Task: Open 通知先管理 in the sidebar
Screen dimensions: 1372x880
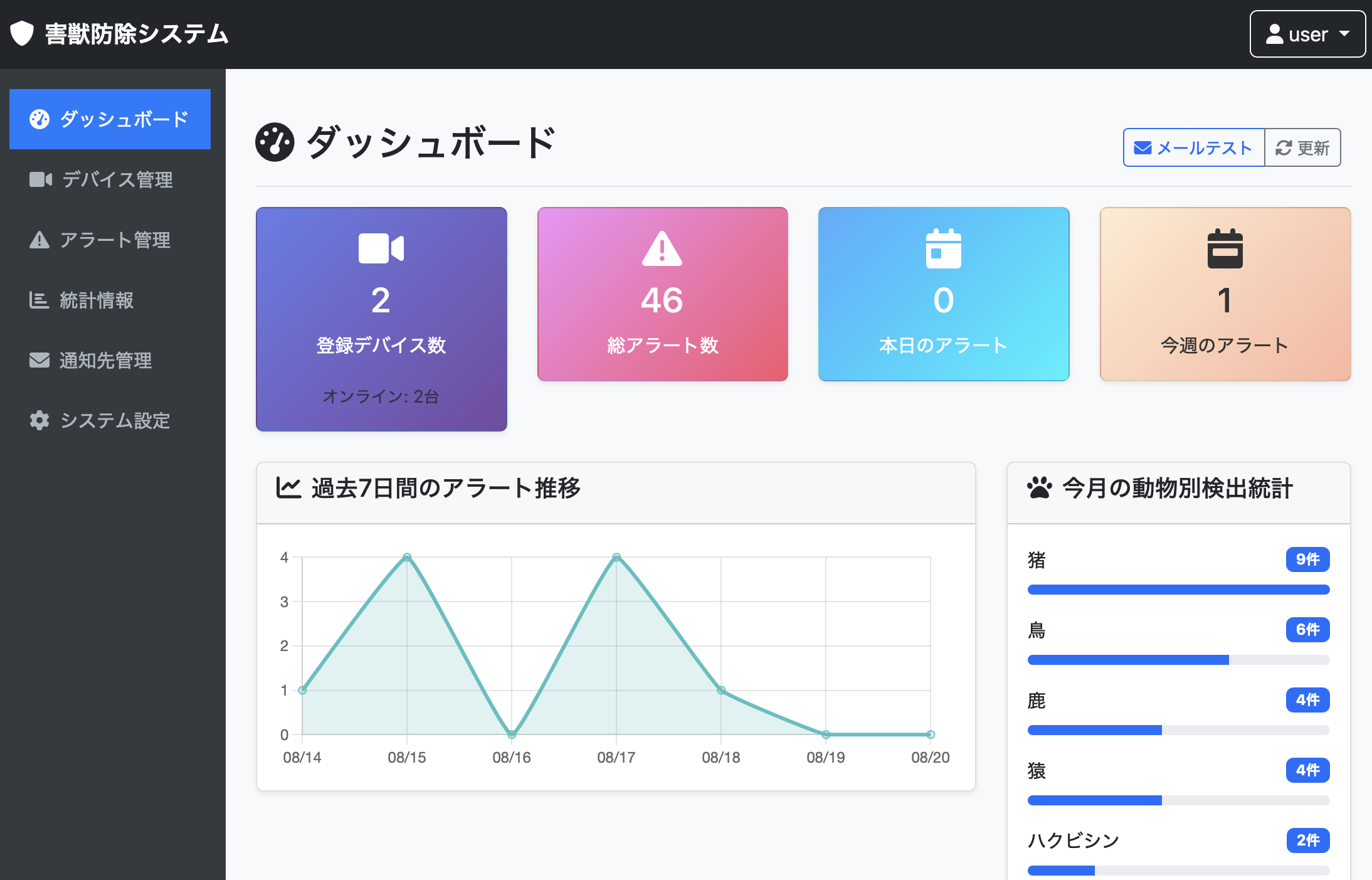Action: (110, 360)
